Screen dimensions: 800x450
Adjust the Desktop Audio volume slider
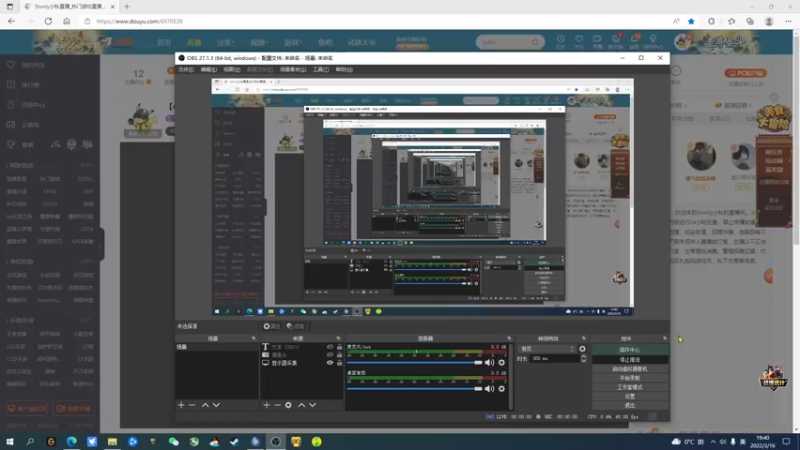414,389
